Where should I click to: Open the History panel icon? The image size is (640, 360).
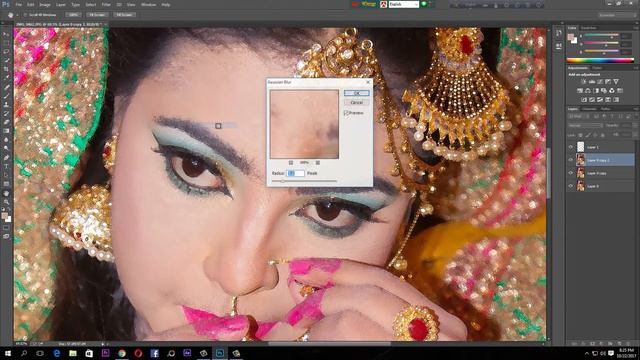(559, 33)
